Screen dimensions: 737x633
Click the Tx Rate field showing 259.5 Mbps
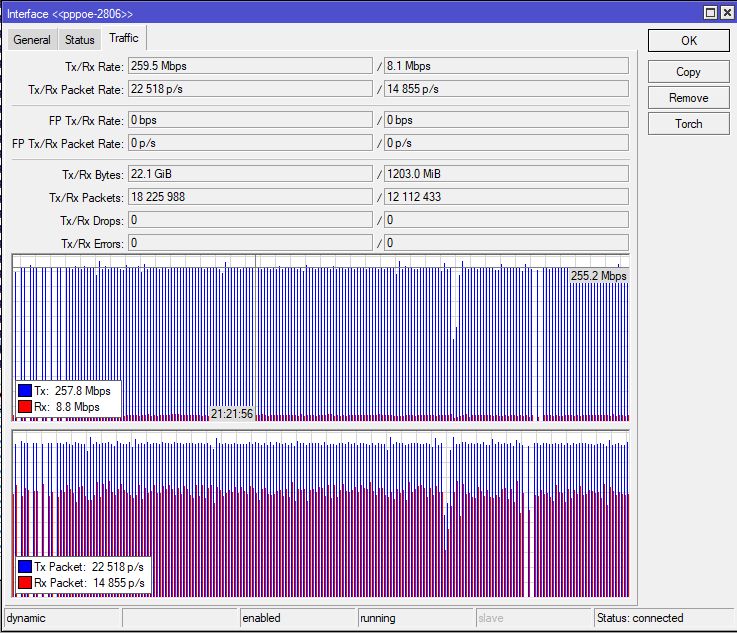click(250, 66)
